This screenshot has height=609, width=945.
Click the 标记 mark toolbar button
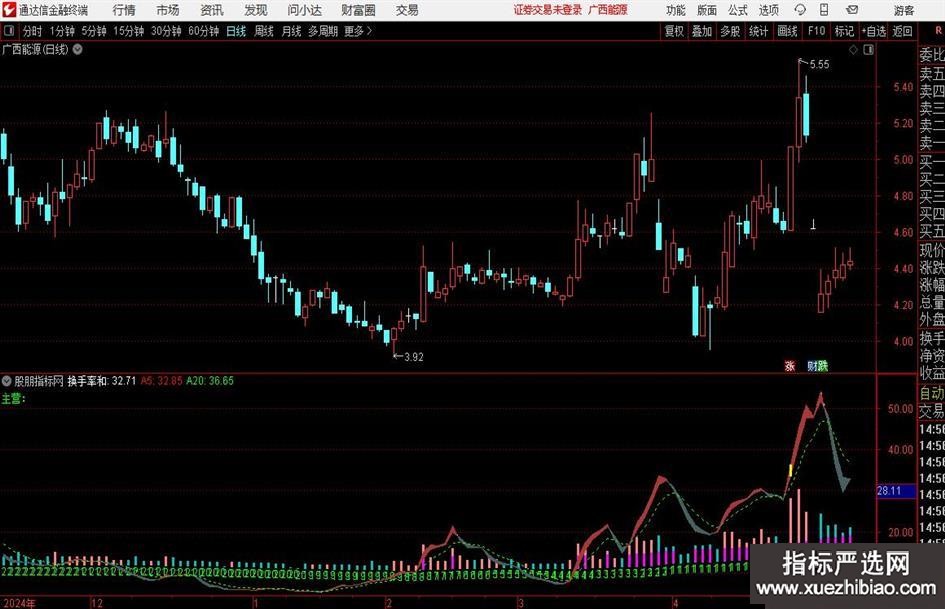tap(844, 31)
